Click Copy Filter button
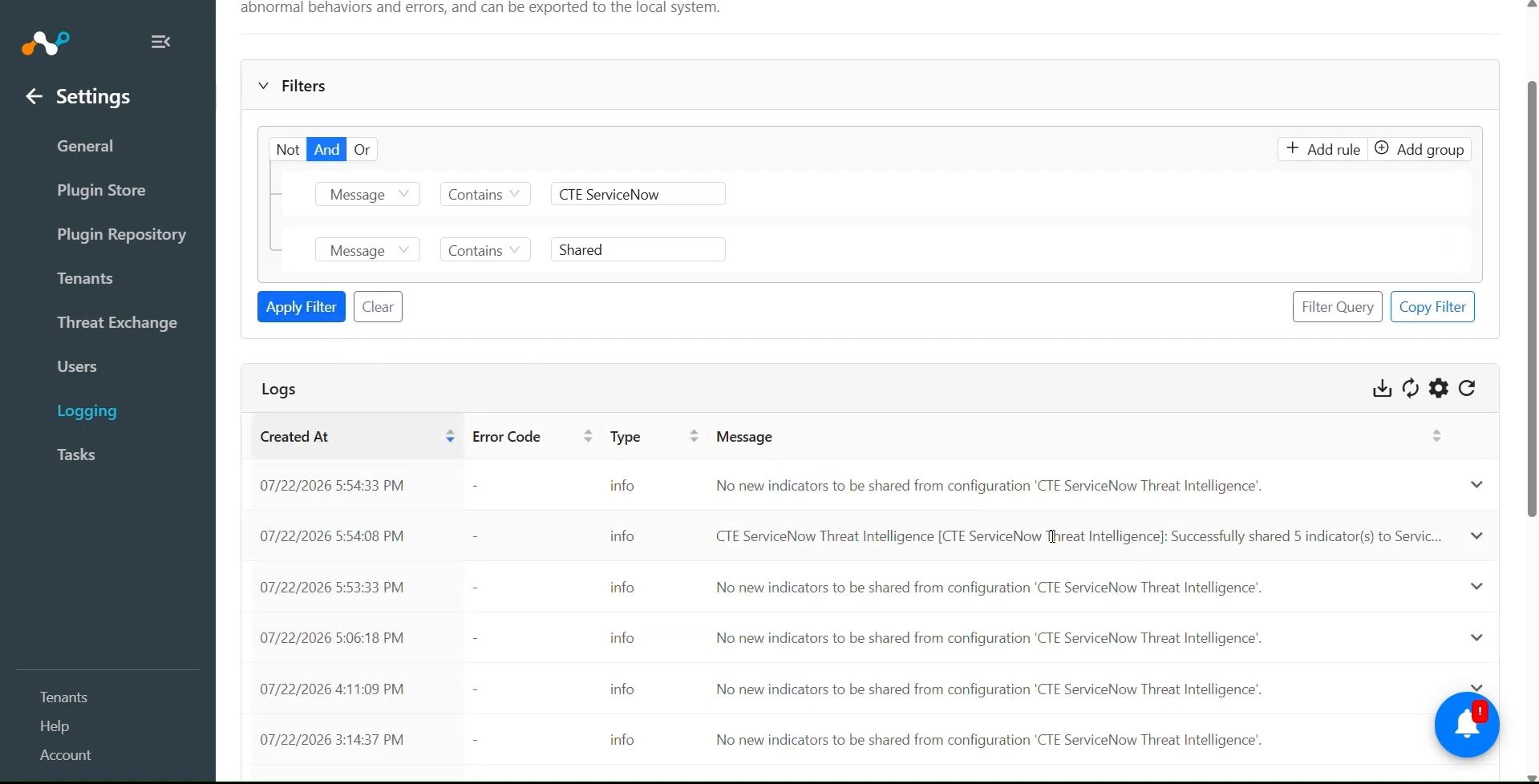1539x784 pixels. click(x=1432, y=307)
